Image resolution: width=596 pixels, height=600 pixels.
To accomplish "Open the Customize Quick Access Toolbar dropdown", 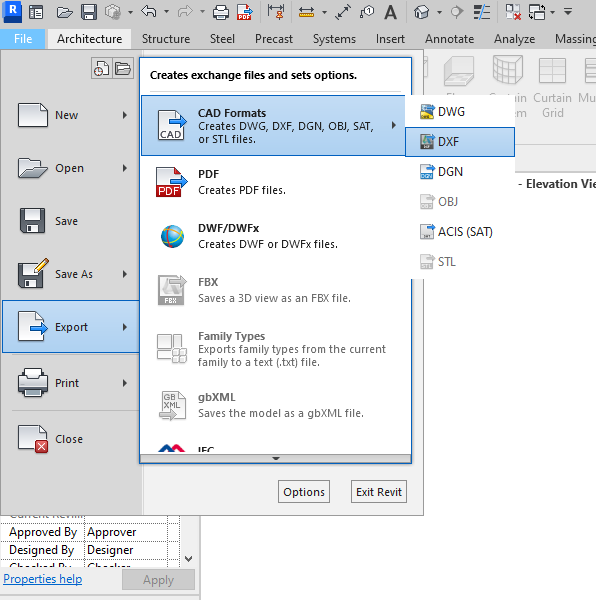I will [x=568, y=12].
